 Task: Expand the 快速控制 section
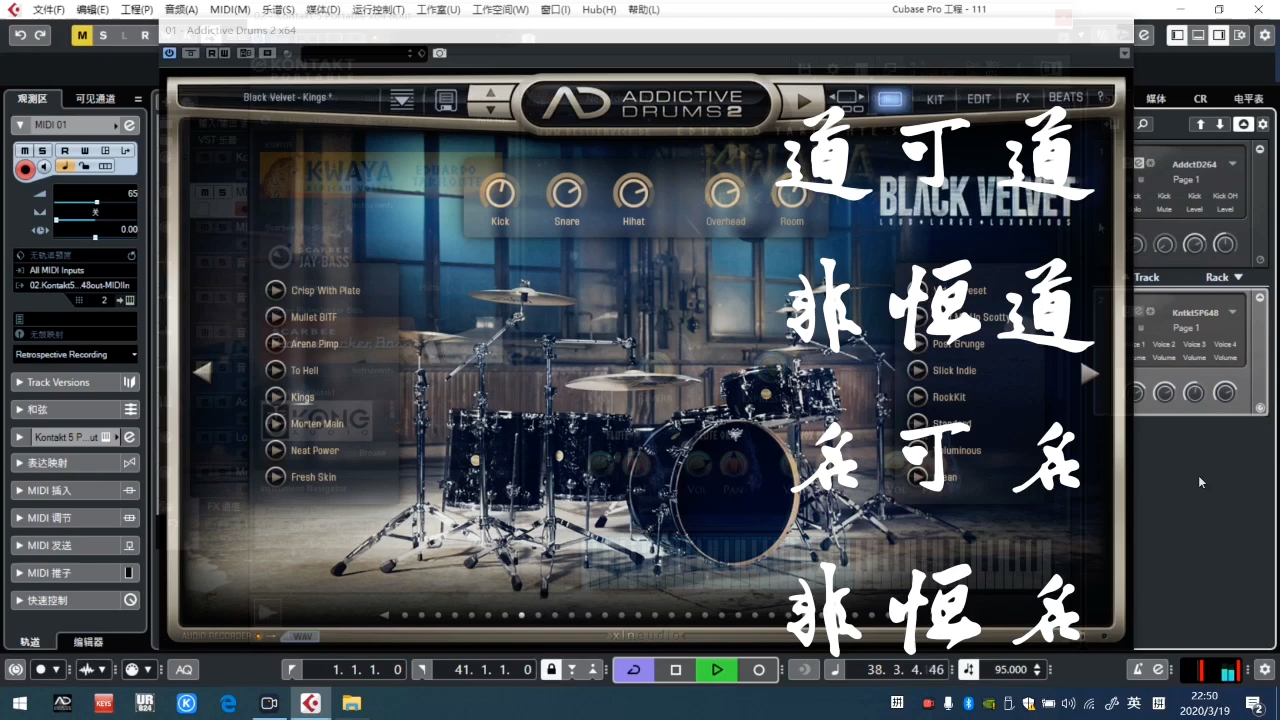click(x=20, y=600)
